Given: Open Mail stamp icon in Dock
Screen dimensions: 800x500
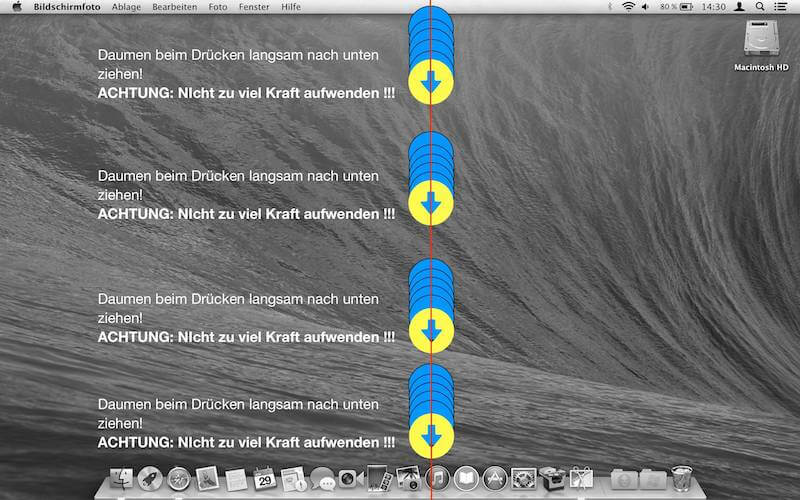Looking at the screenshot, I should pos(207,479).
